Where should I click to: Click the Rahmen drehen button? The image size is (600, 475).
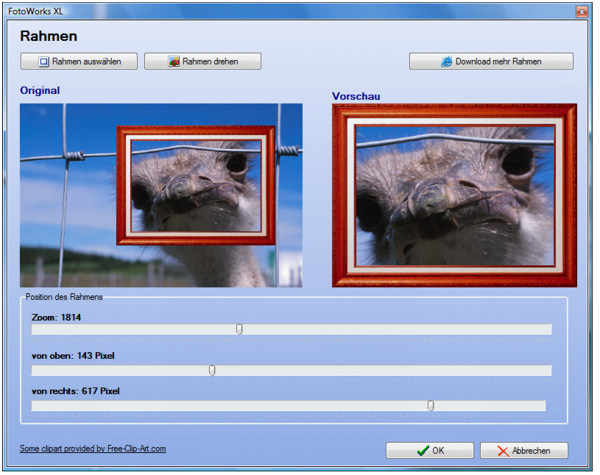click(203, 62)
